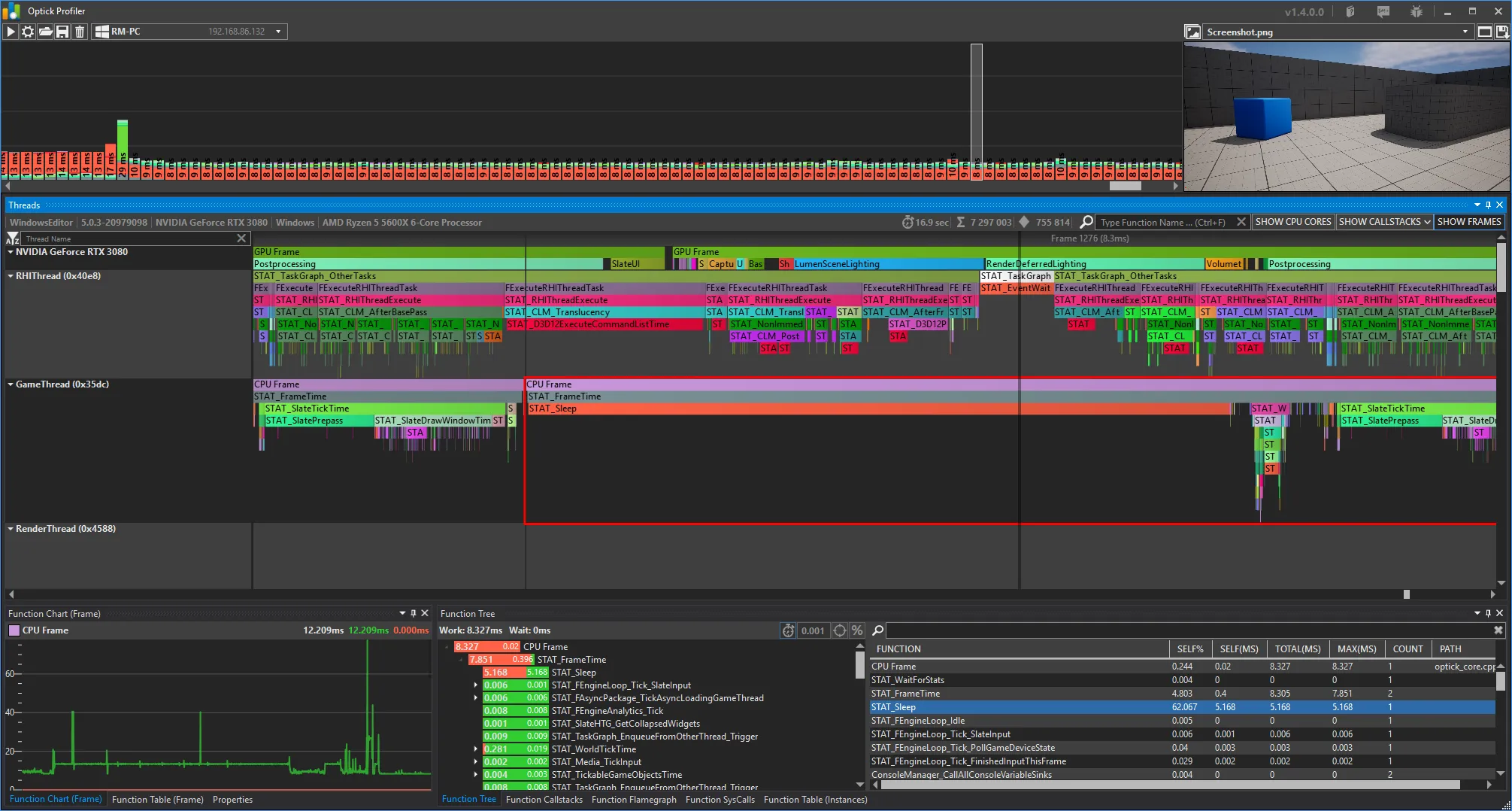
Task: Switch to the Function Table (Frame) tab
Action: 157,799
